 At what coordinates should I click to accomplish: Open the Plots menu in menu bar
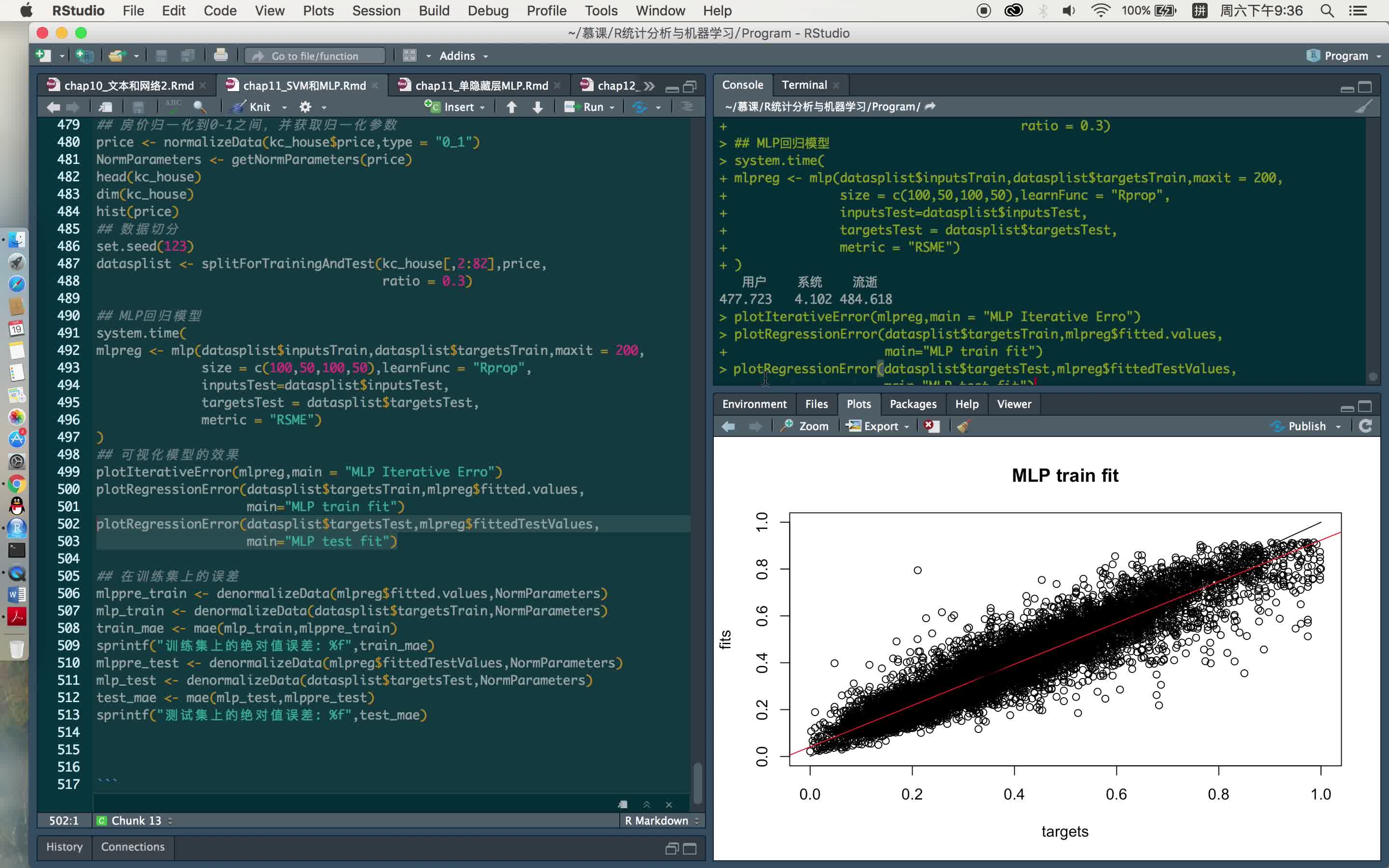pos(318,10)
